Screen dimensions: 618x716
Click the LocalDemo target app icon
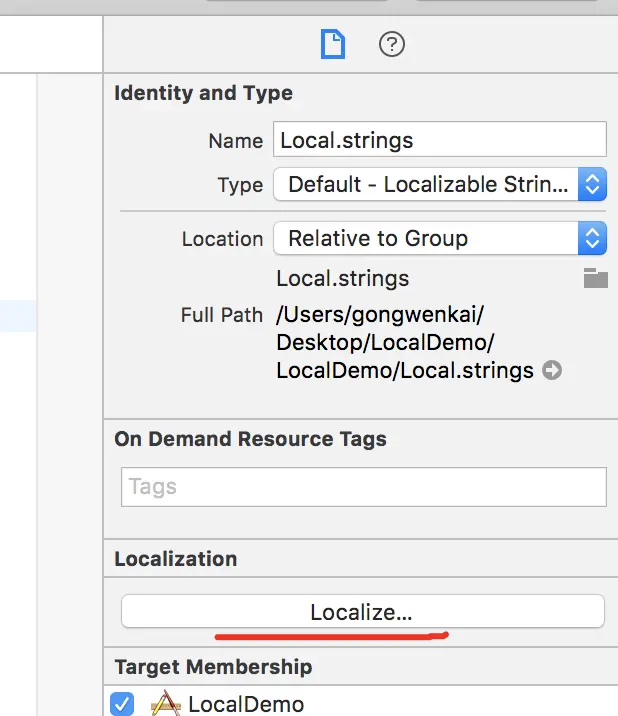pyautogui.click(x=165, y=704)
